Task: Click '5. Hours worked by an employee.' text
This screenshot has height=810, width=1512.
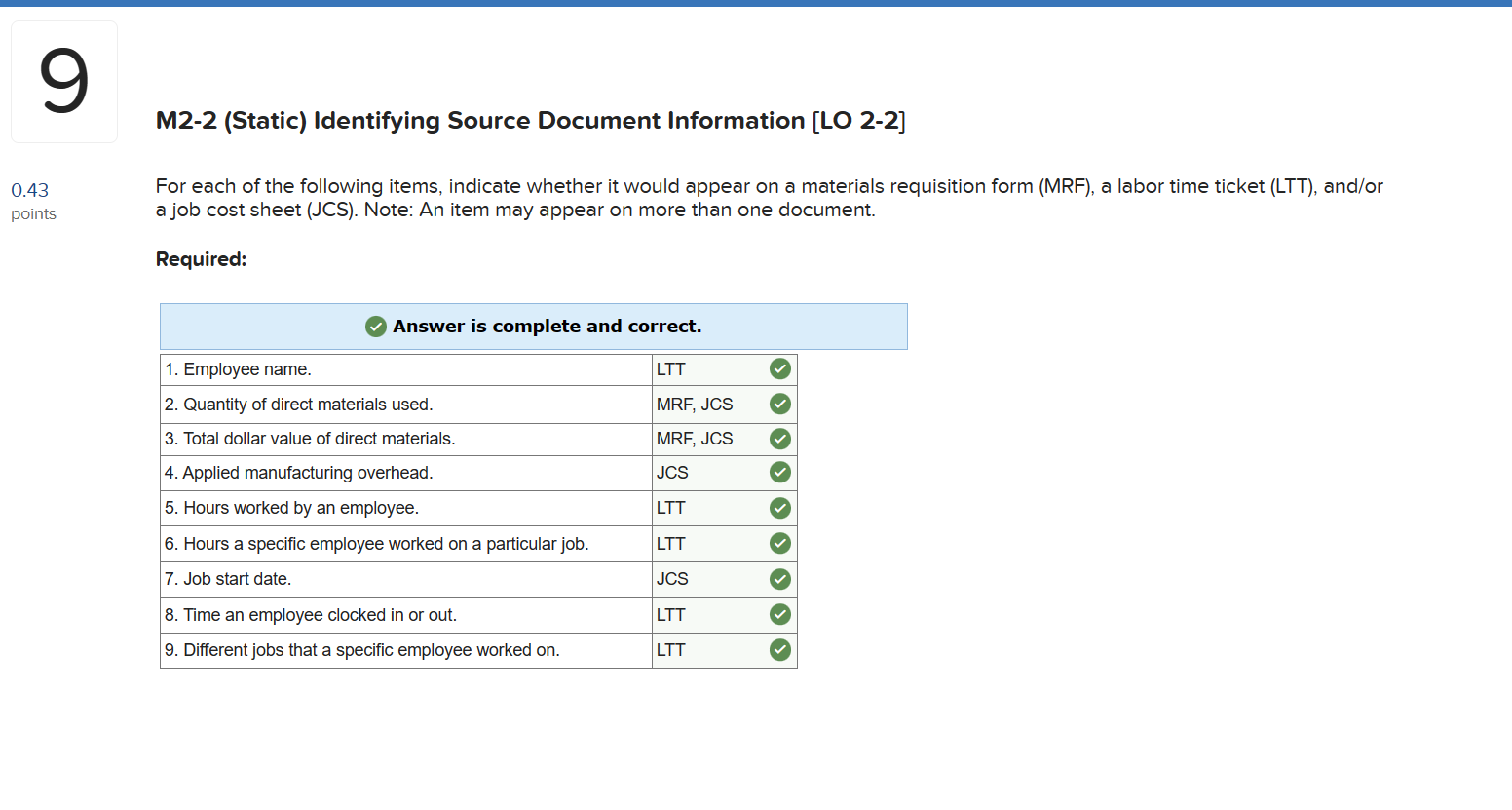Action: (291, 508)
